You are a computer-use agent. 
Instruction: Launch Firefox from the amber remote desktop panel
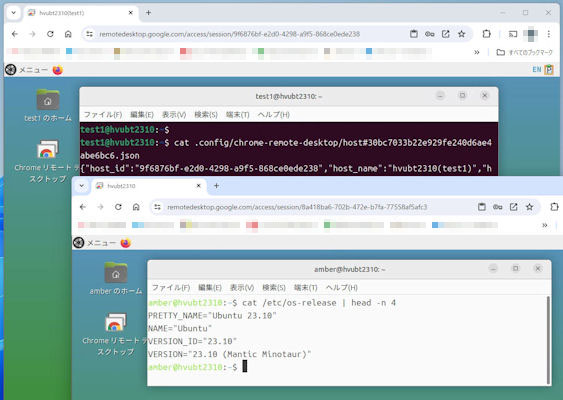pos(126,243)
